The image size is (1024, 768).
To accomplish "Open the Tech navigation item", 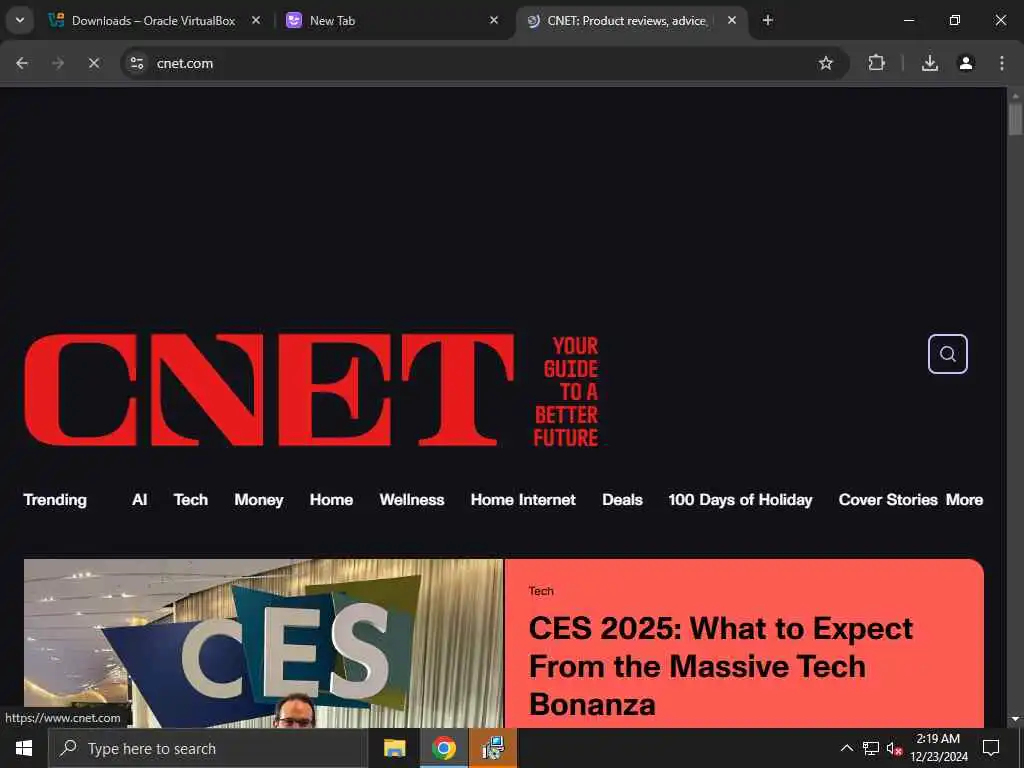I will click(x=191, y=500).
